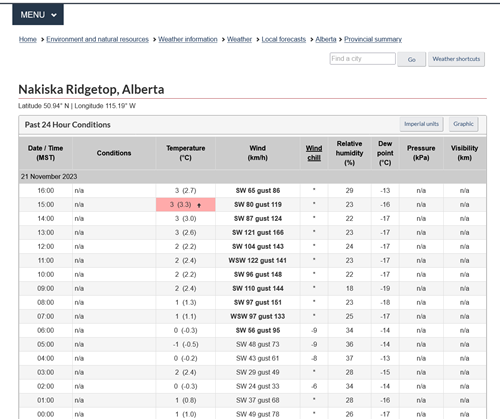The width and height of the screenshot is (500, 419).
Task: Select wind value SW 96 gust 148
Action: click(x=258, y=275)
